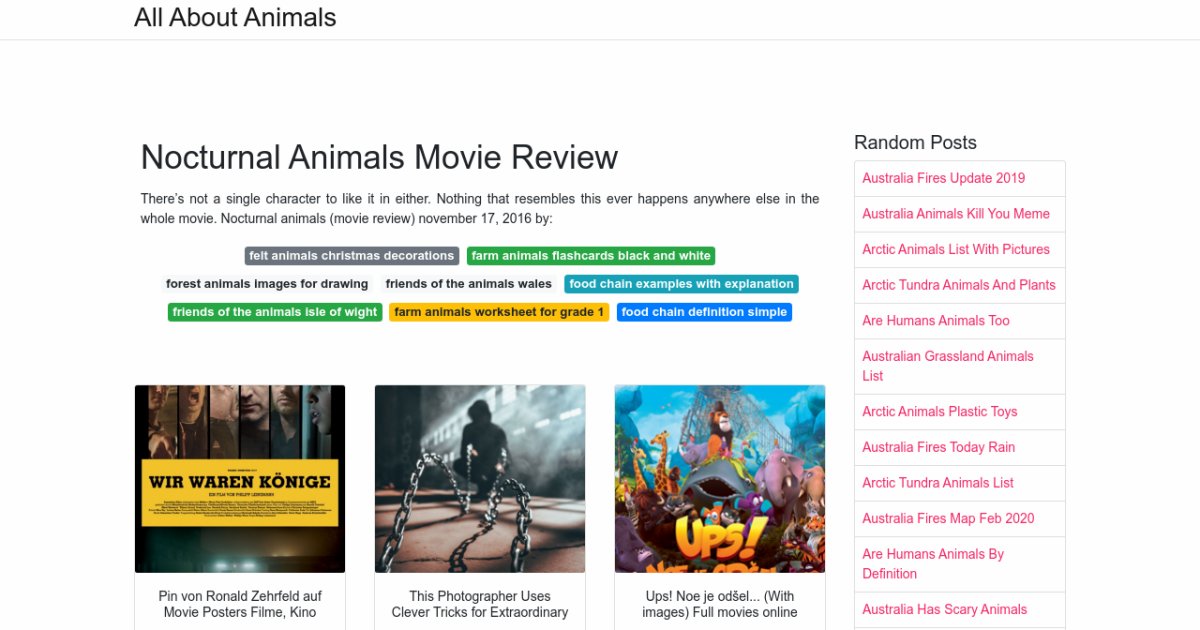
Task: Open the Wir Waren Könige poster thumbnail
Action: click(240, 478)
